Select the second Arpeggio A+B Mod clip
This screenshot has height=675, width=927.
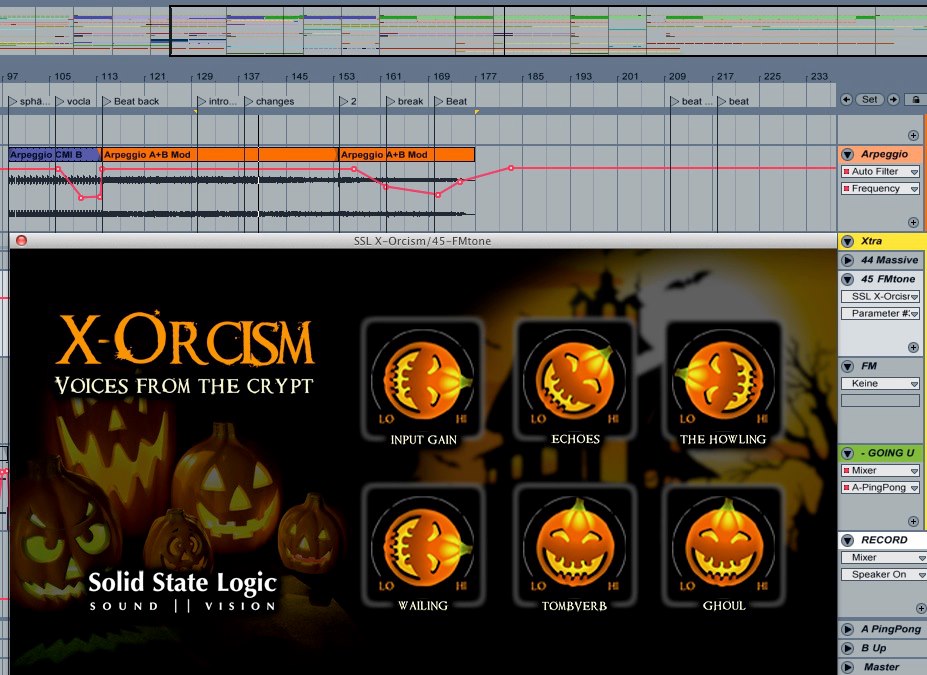[x=407, y=155]
